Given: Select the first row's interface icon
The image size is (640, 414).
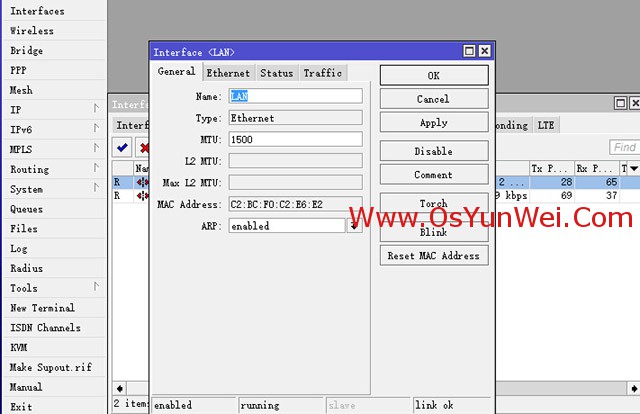Looking at the screenshot, I should point(142,182).
